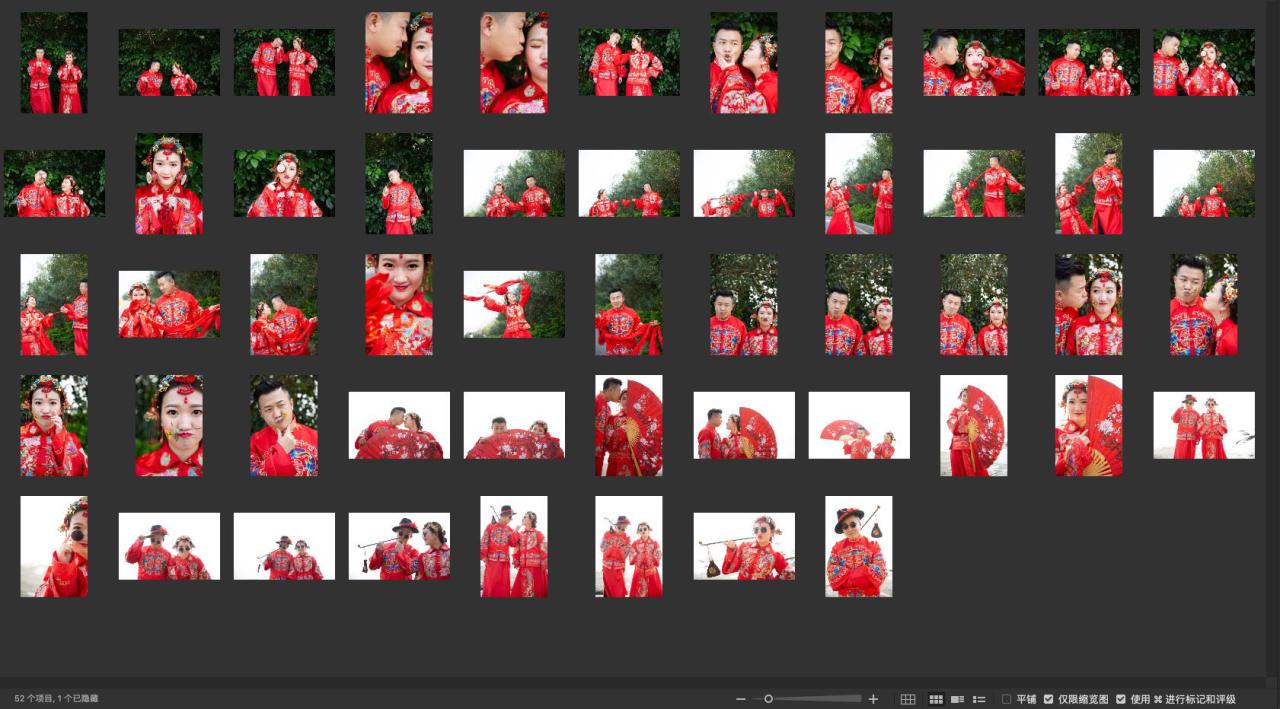1280x709 pixels.
Task: Click the plus icon to enlarge thumbnails
Action: point(873,699)
